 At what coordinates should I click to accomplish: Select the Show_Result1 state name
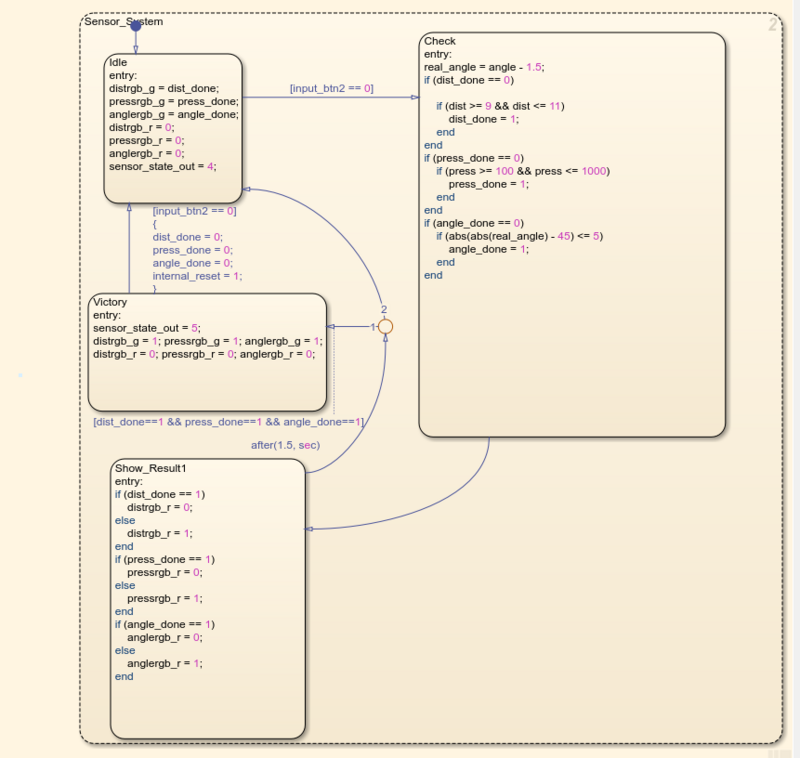pyautogui.click(x=151, y=468)
